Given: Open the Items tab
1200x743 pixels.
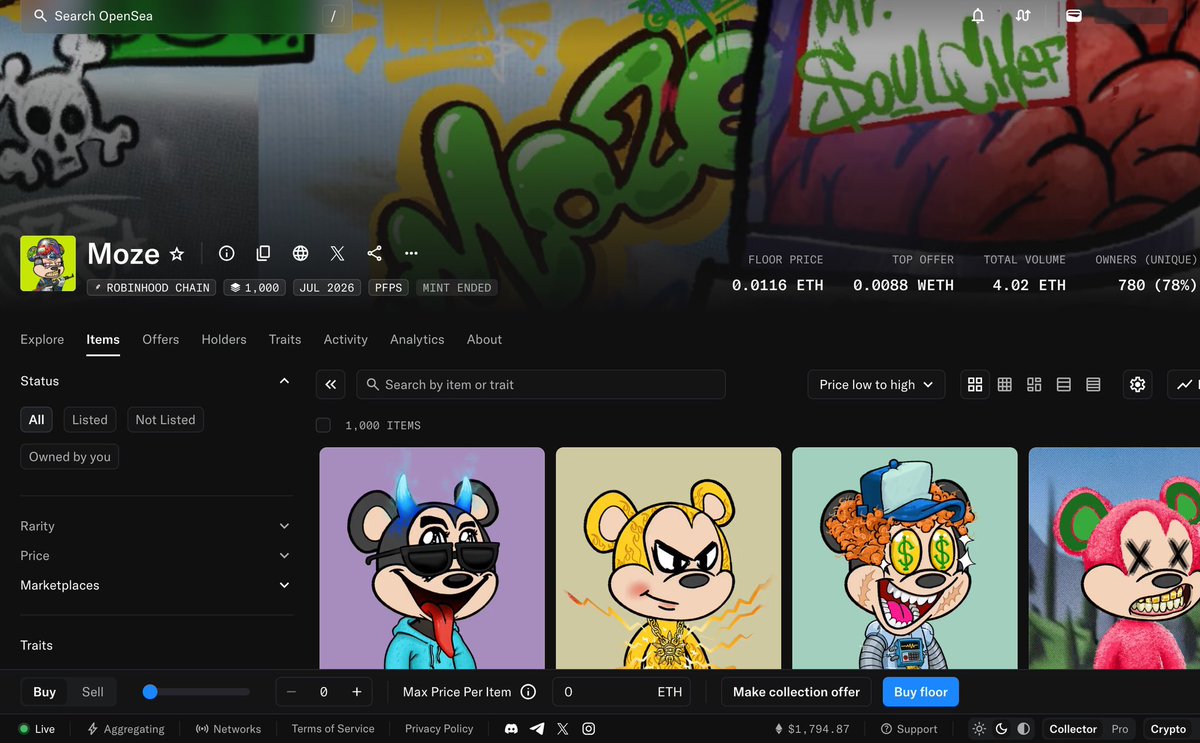Looking at the screenshot, I should pos(103,339).
